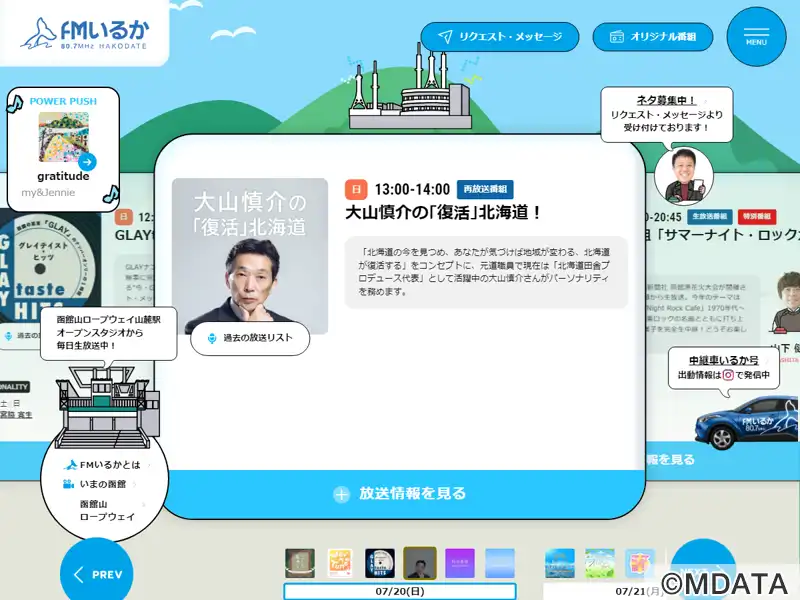Click the orange 日 day badge at 13:00-14:00
This screenshot has height=600, width=800.
tap(356, 190)
